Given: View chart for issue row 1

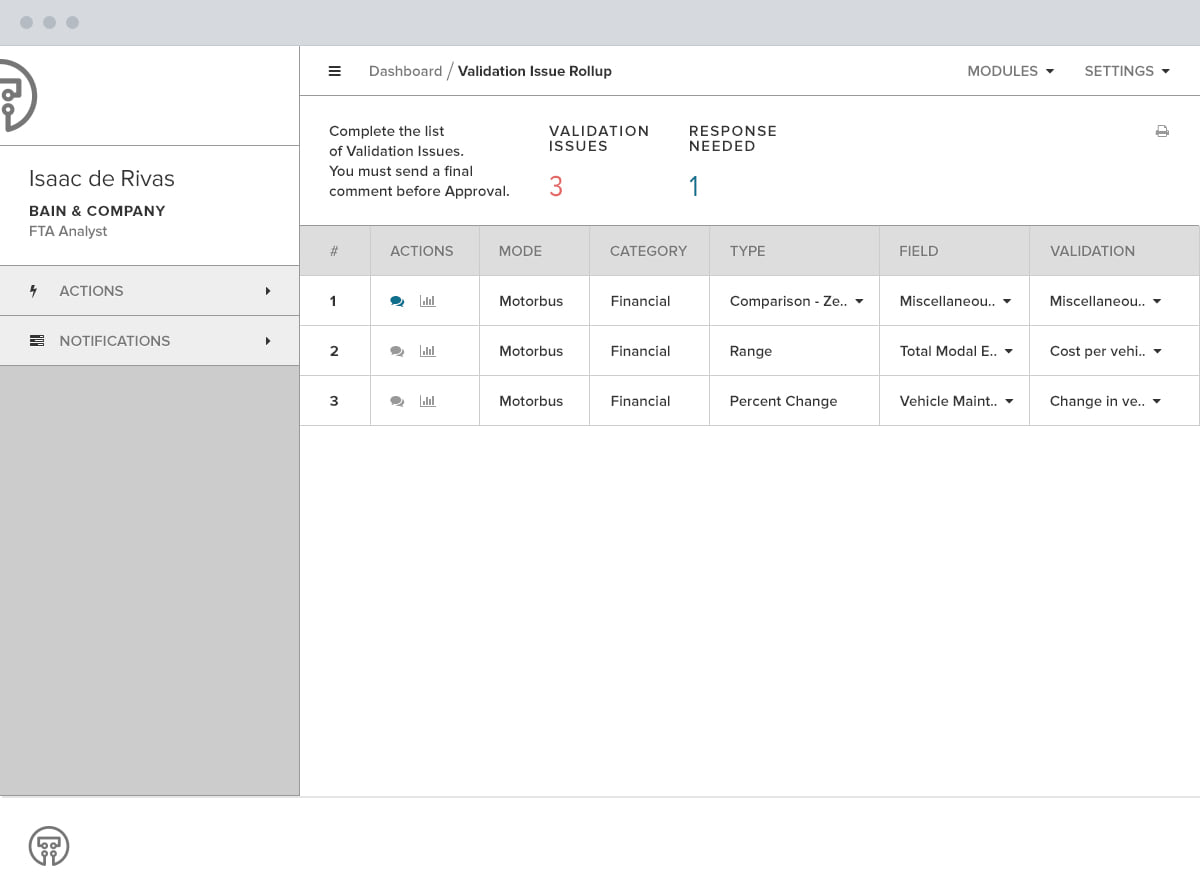Looking at the screenshot, I should pyautogui.click(x=428, y=301).
